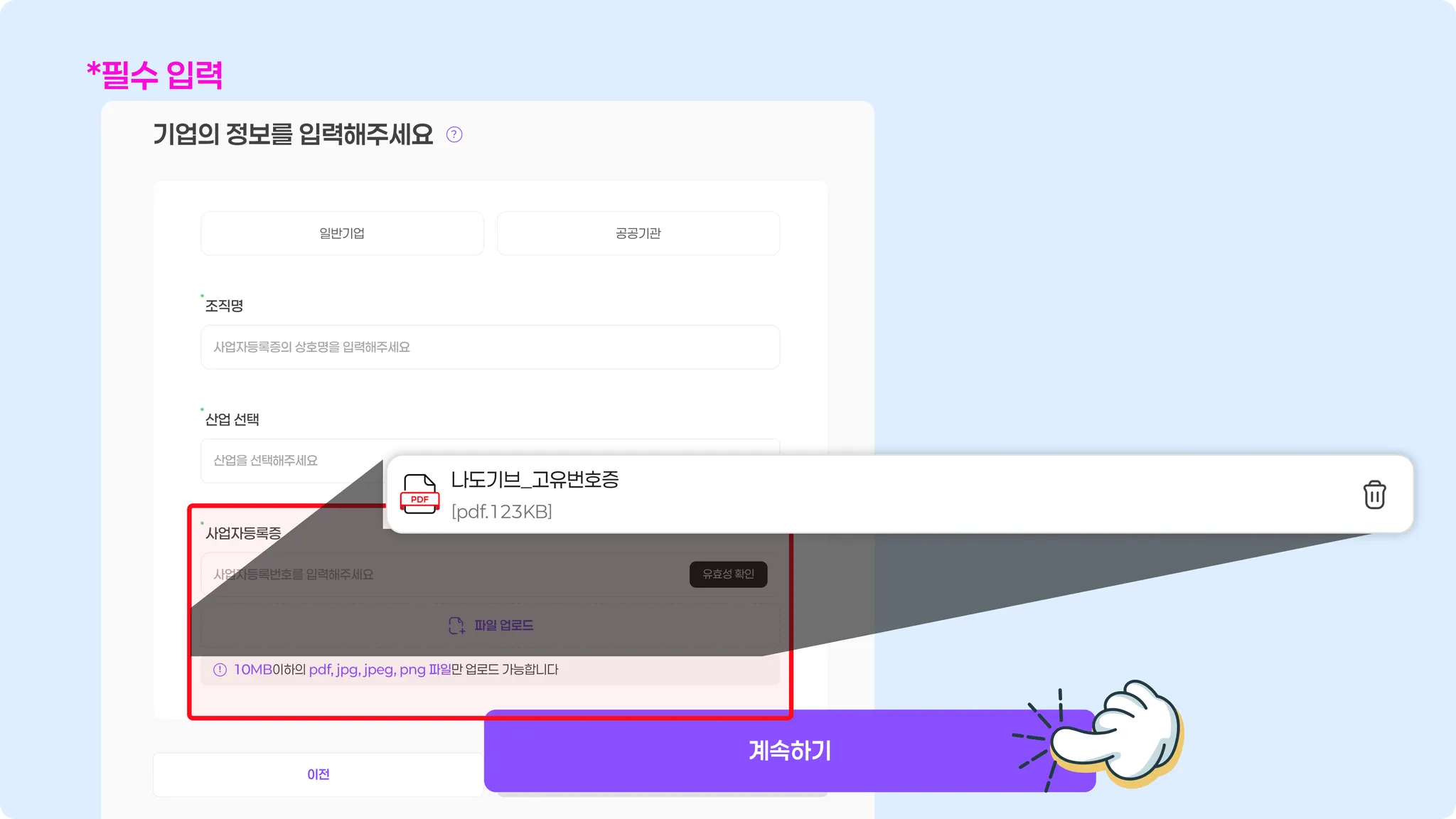The width and height of the screenshot is (1456, 819).
Task: Click the help question mark icon
Action: click(454, 134)
